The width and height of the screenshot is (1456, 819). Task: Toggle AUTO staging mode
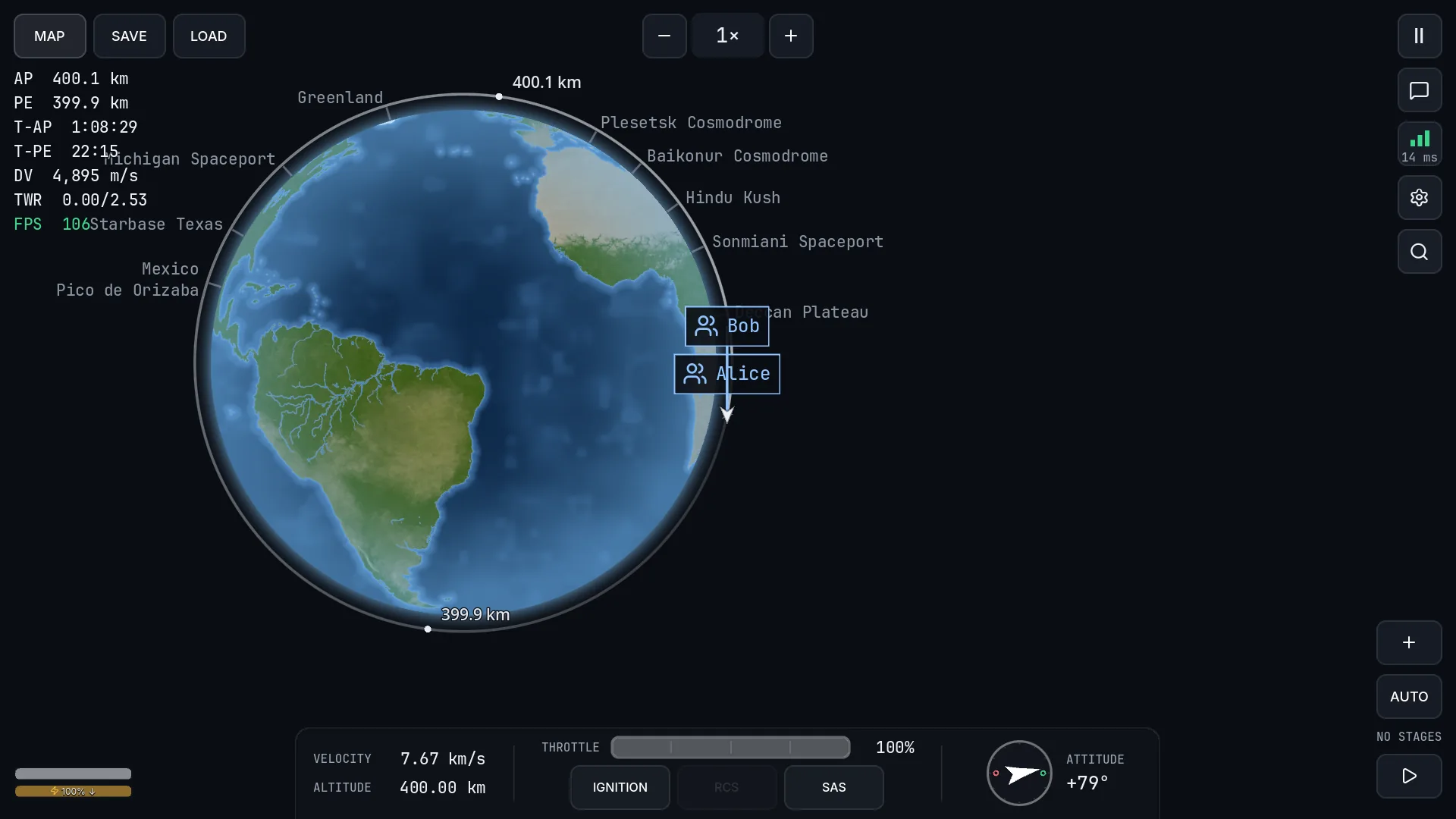coord(1409,696)
